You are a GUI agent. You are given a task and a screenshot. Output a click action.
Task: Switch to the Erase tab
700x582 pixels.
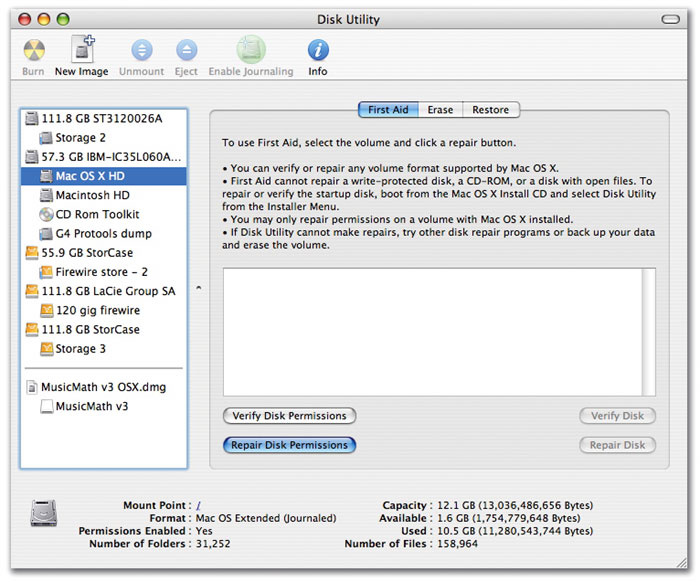pos(440,110)
